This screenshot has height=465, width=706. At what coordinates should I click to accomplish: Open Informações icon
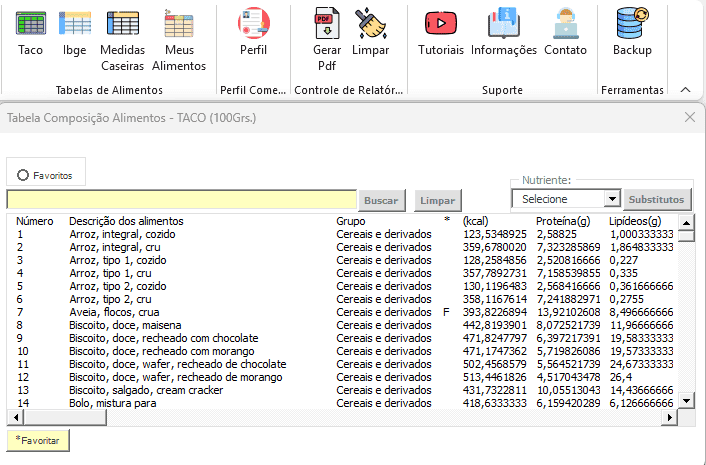pos(503,32)
